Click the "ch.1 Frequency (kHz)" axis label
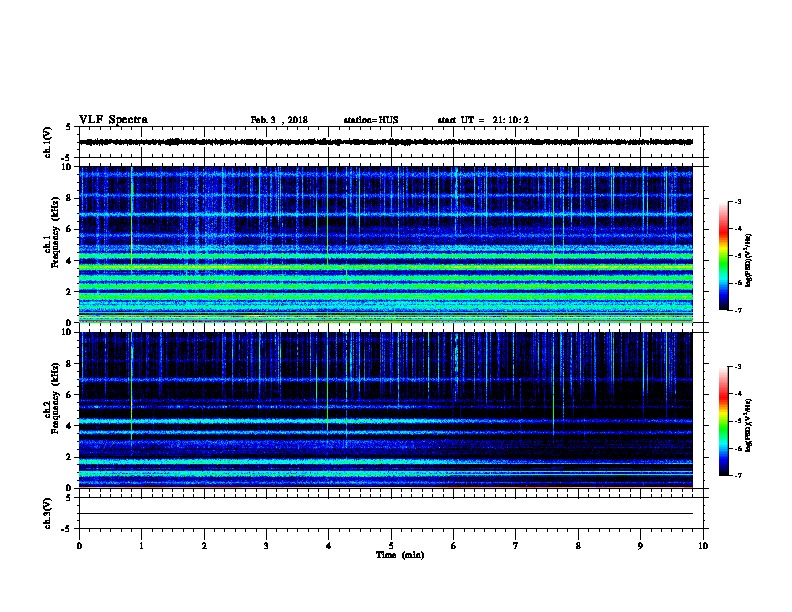The image size is (792, 612). 51,232
